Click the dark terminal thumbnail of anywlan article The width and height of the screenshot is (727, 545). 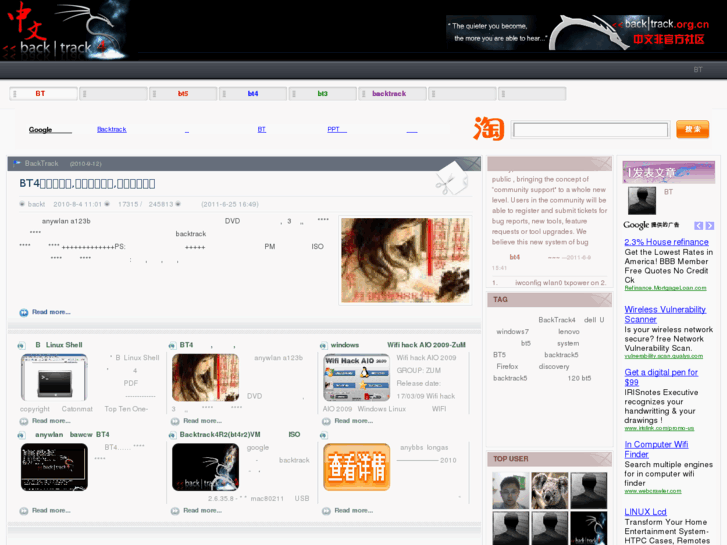[x=54, y=467]
